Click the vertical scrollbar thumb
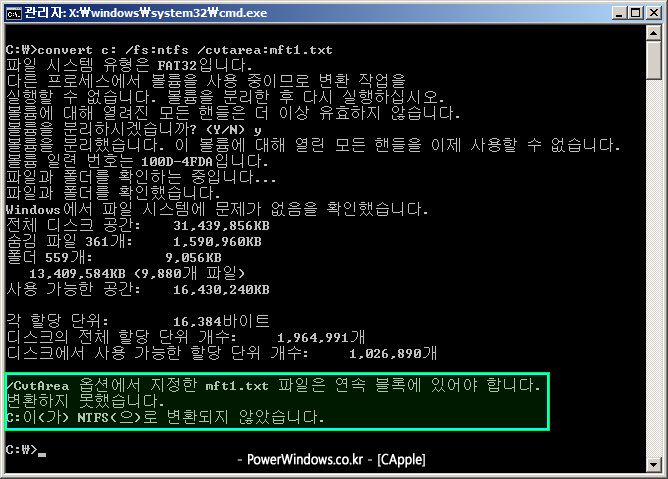This screenshot has height=479, width=668. [654, 60]
